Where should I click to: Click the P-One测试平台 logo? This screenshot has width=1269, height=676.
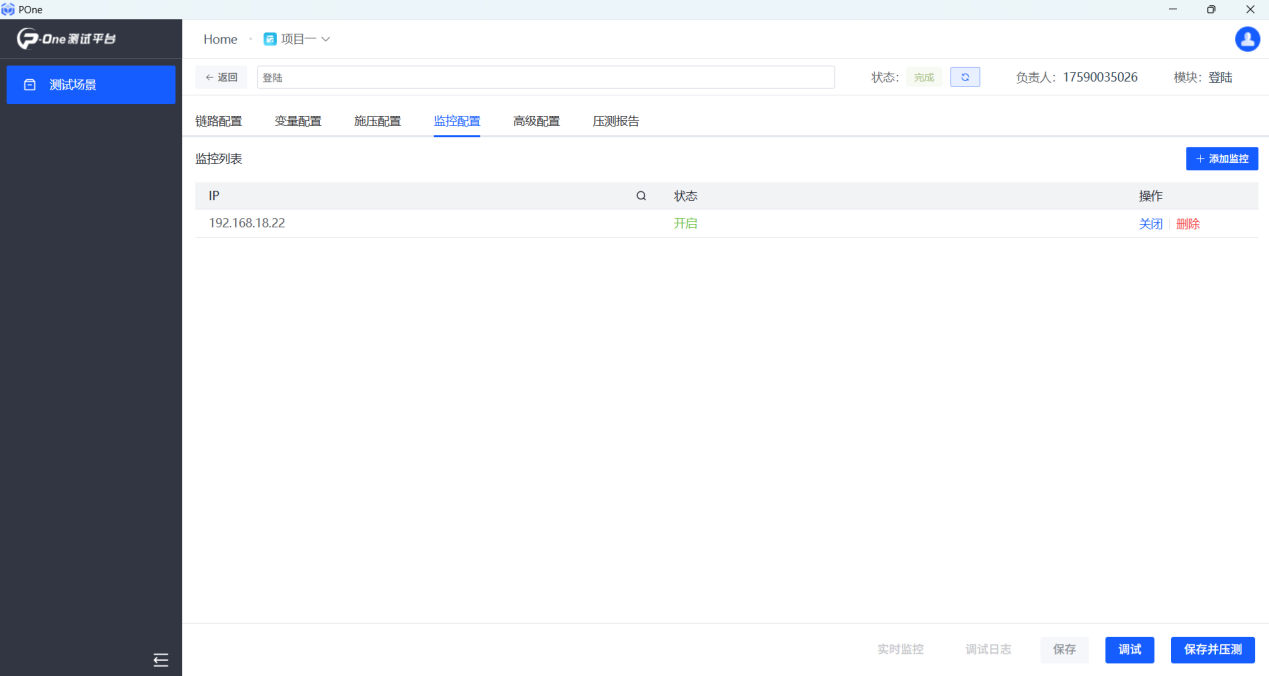[67, 39]
